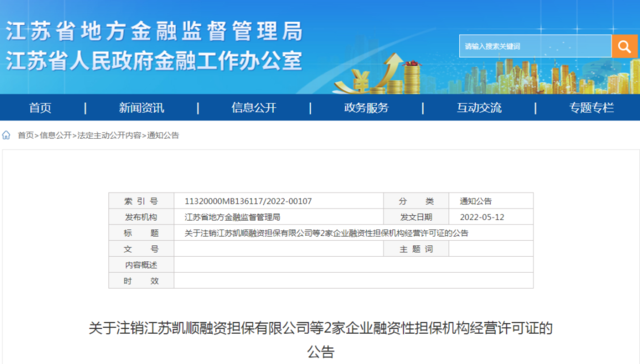Open the 首页 navigation item
Screen dimensions: 640x364
pos(40,108)
